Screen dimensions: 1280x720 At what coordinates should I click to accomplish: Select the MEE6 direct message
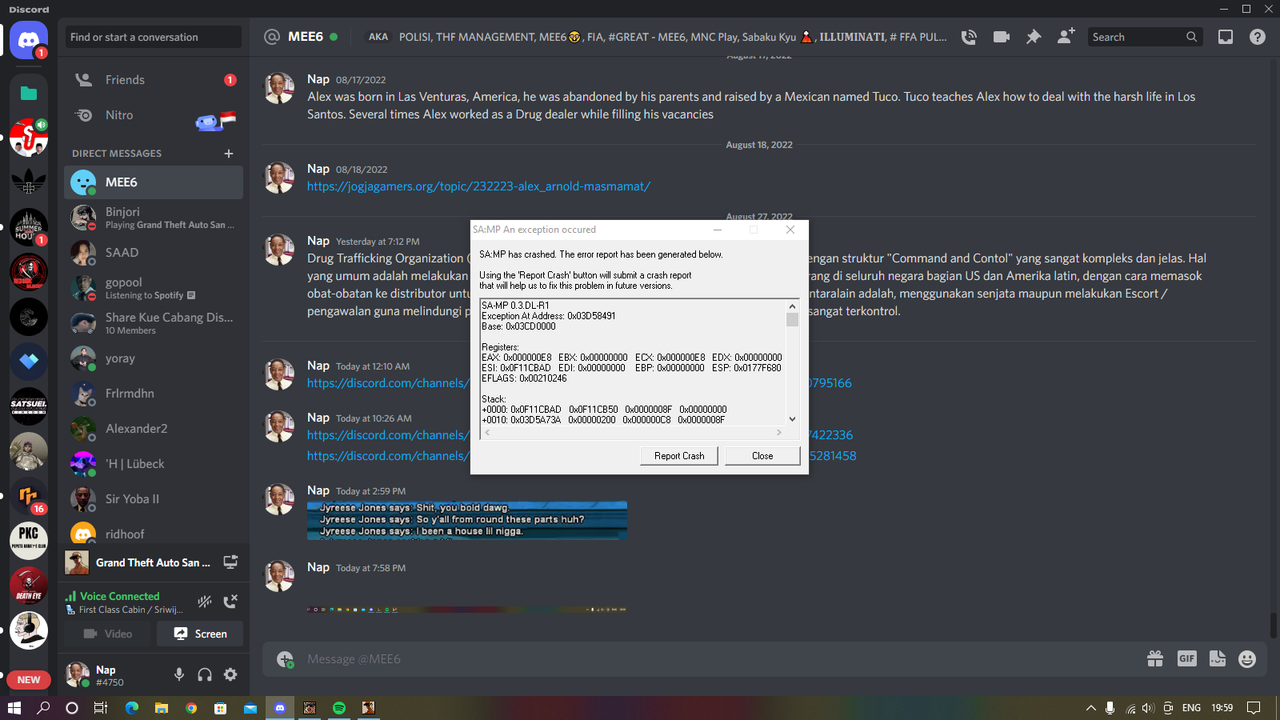[x=153, y=182]
